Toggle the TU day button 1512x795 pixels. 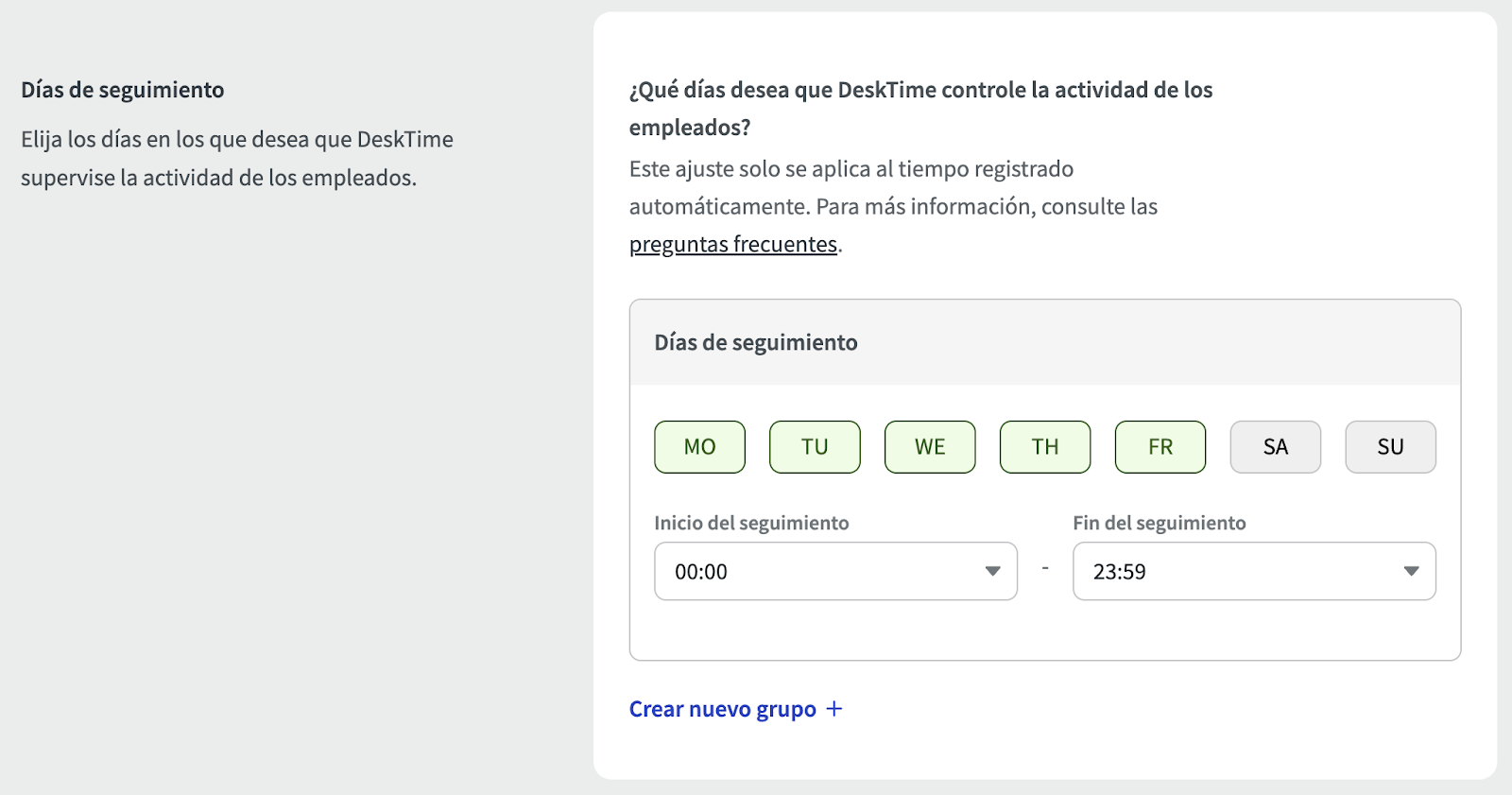pos(815,447)
